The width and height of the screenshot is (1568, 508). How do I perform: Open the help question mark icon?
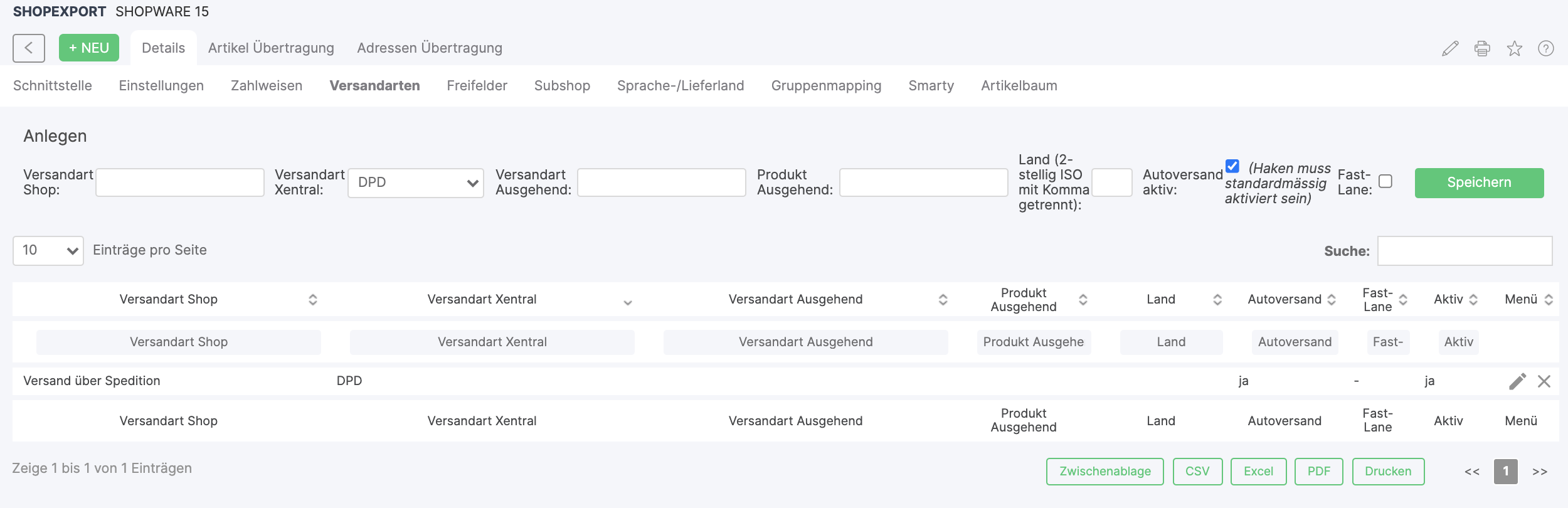coord(1546,48)
